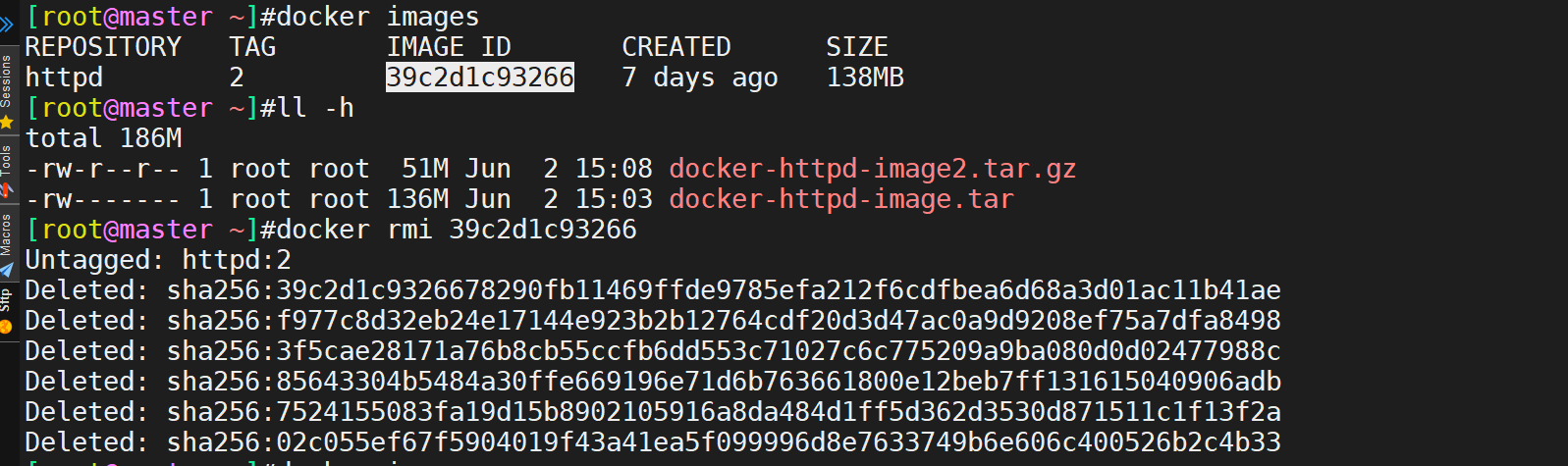This screenshot has width=1568, height=466.
Task: Click the httpd repository name
Action: pos(64,78)
